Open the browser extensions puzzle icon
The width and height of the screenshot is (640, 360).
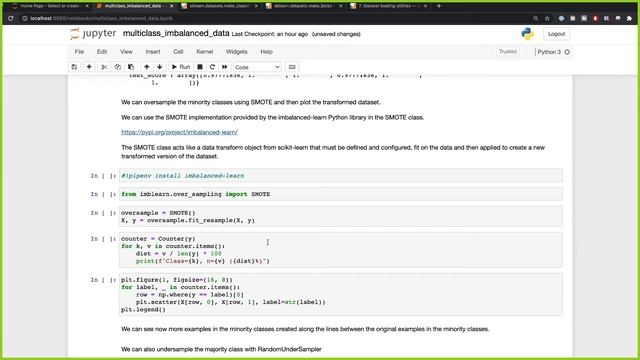click(629, 18)
